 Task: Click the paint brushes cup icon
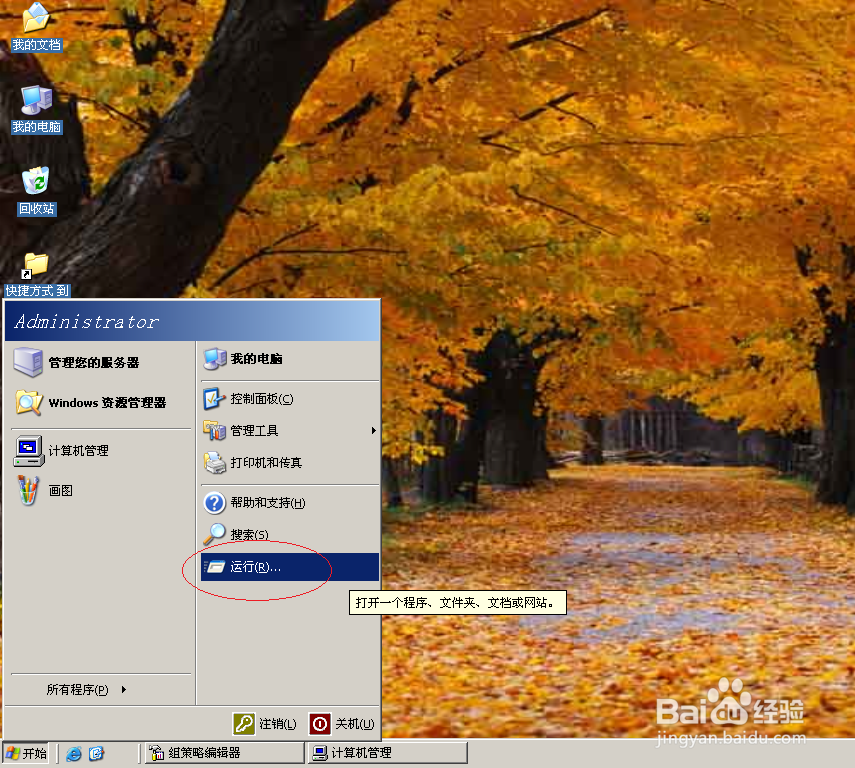tap(28, 490)
